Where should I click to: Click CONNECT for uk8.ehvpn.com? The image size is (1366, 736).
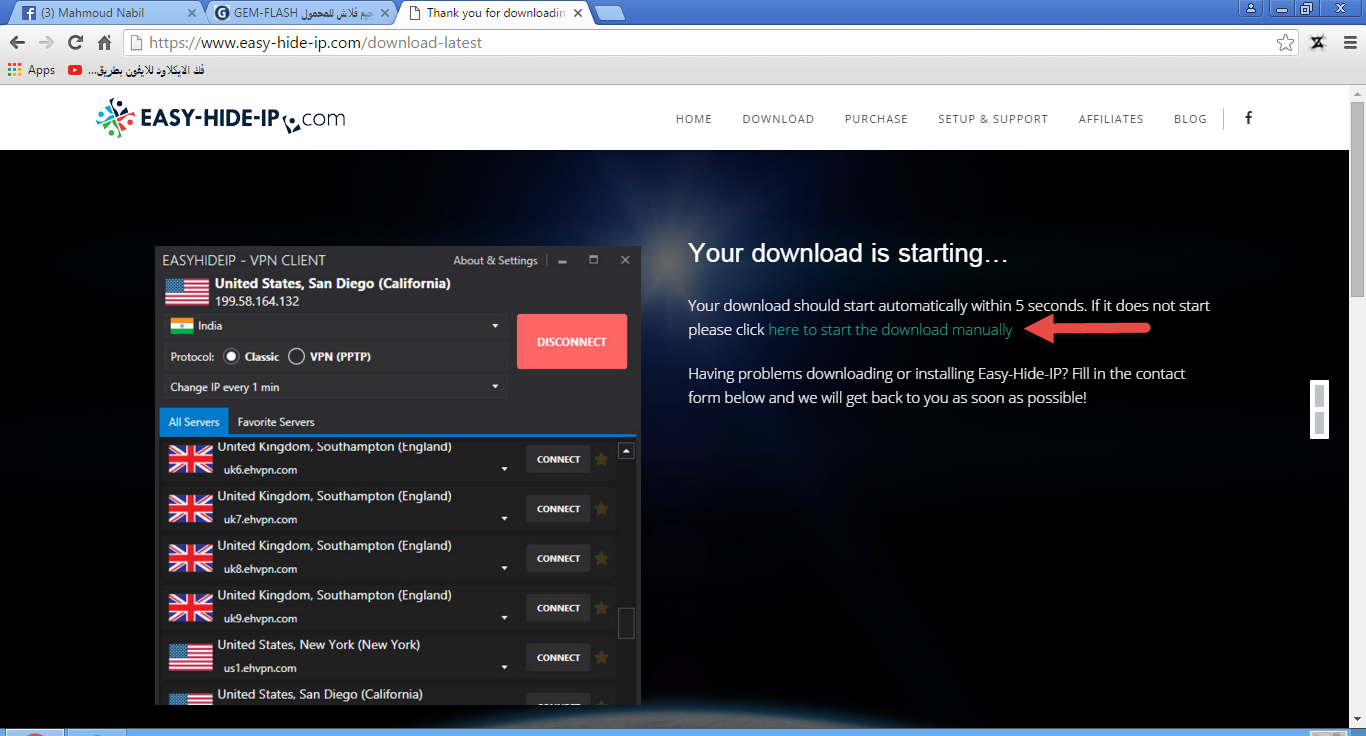pyautogui.click(x=558, y=558)
